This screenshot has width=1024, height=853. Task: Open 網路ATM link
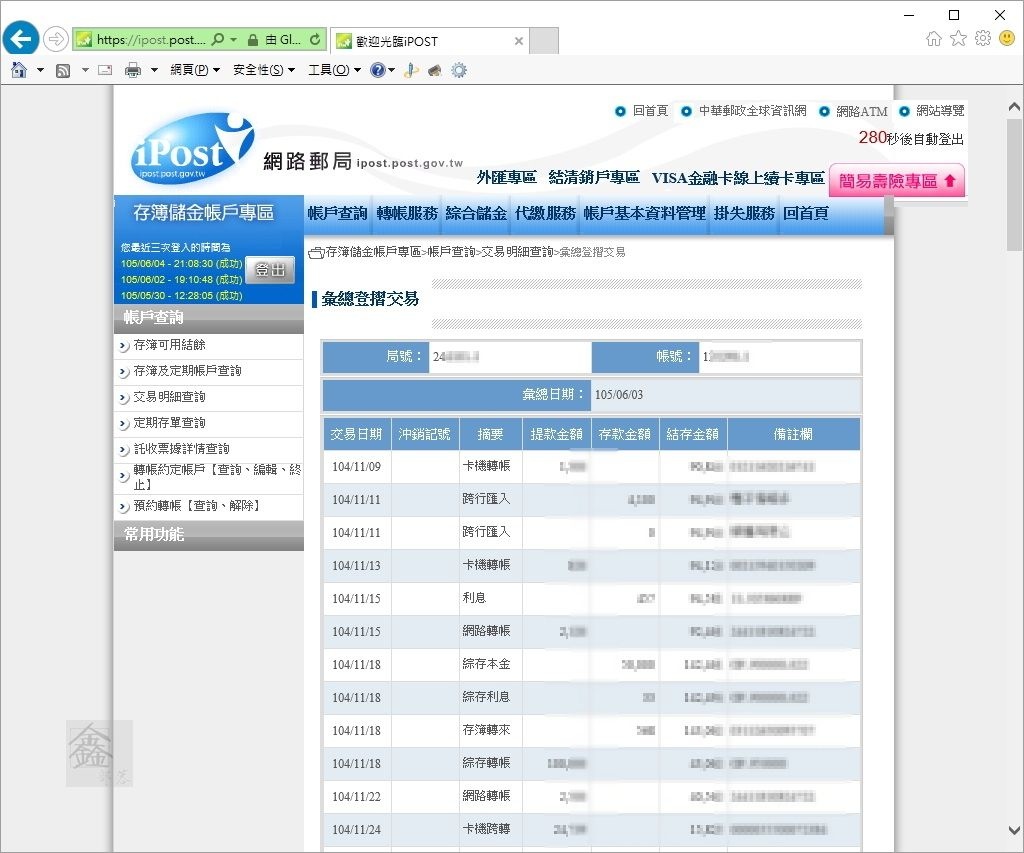pyautogui.click(x=861, y=111)
